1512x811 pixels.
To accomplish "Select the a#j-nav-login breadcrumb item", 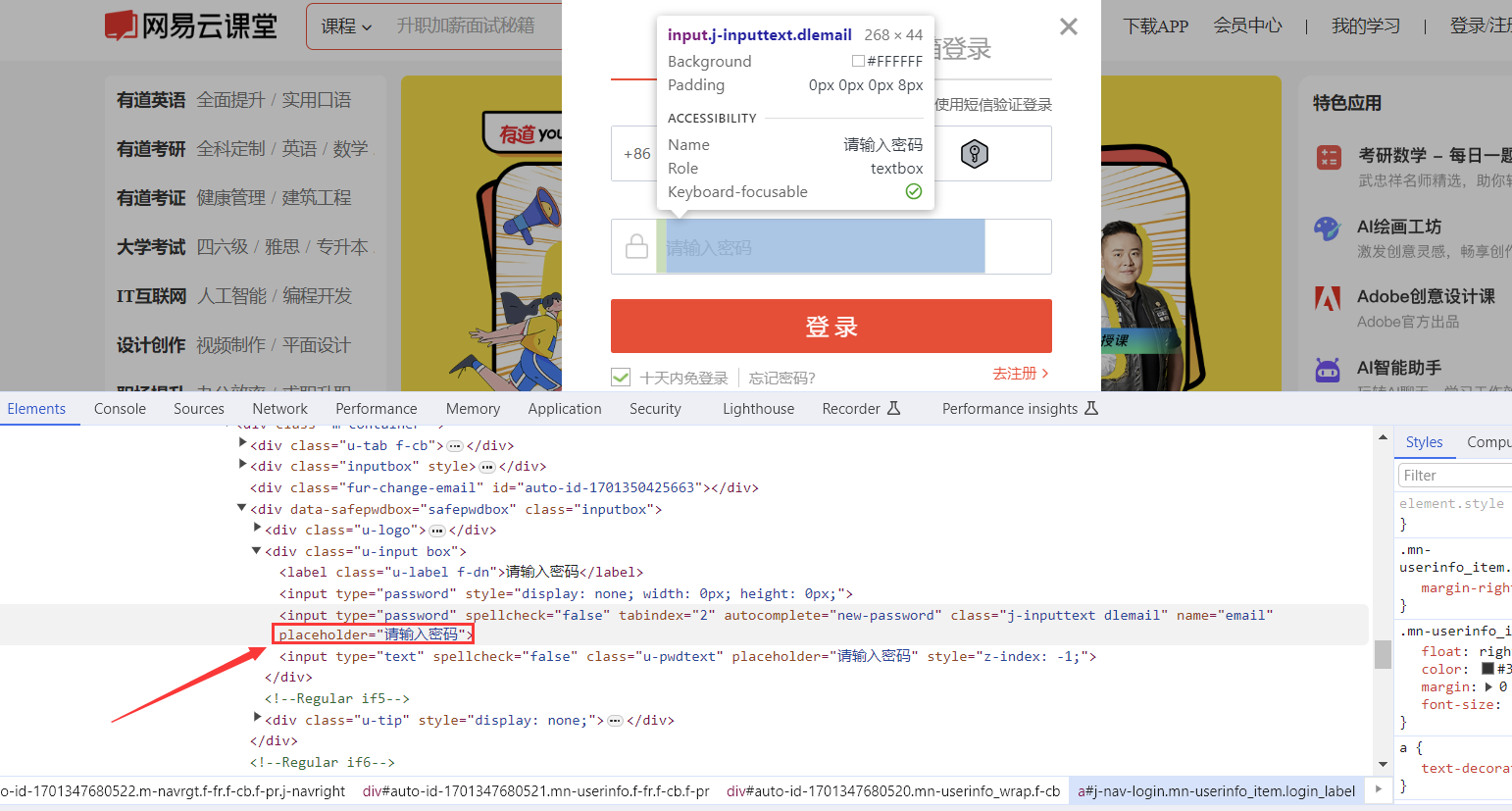I will (x=1217, y=790).
